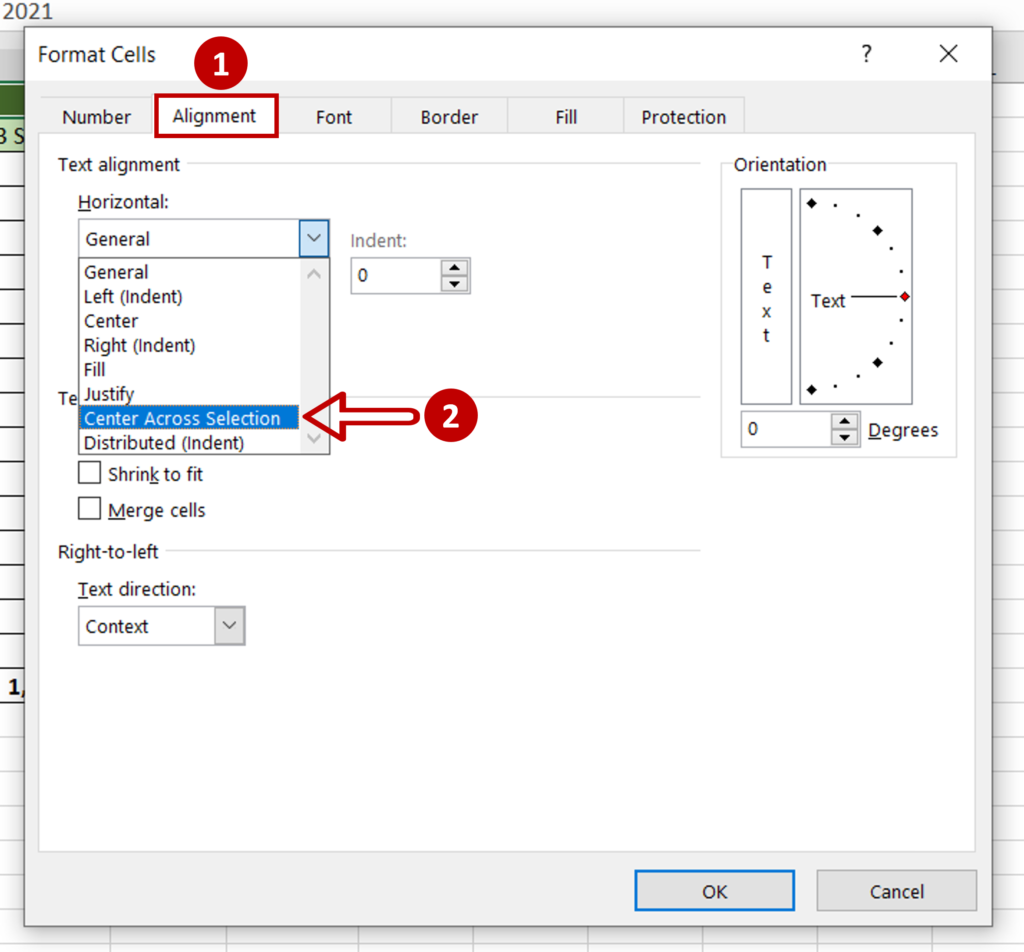
Task: Open the Text direction Context dropdown
Action: 229,626
